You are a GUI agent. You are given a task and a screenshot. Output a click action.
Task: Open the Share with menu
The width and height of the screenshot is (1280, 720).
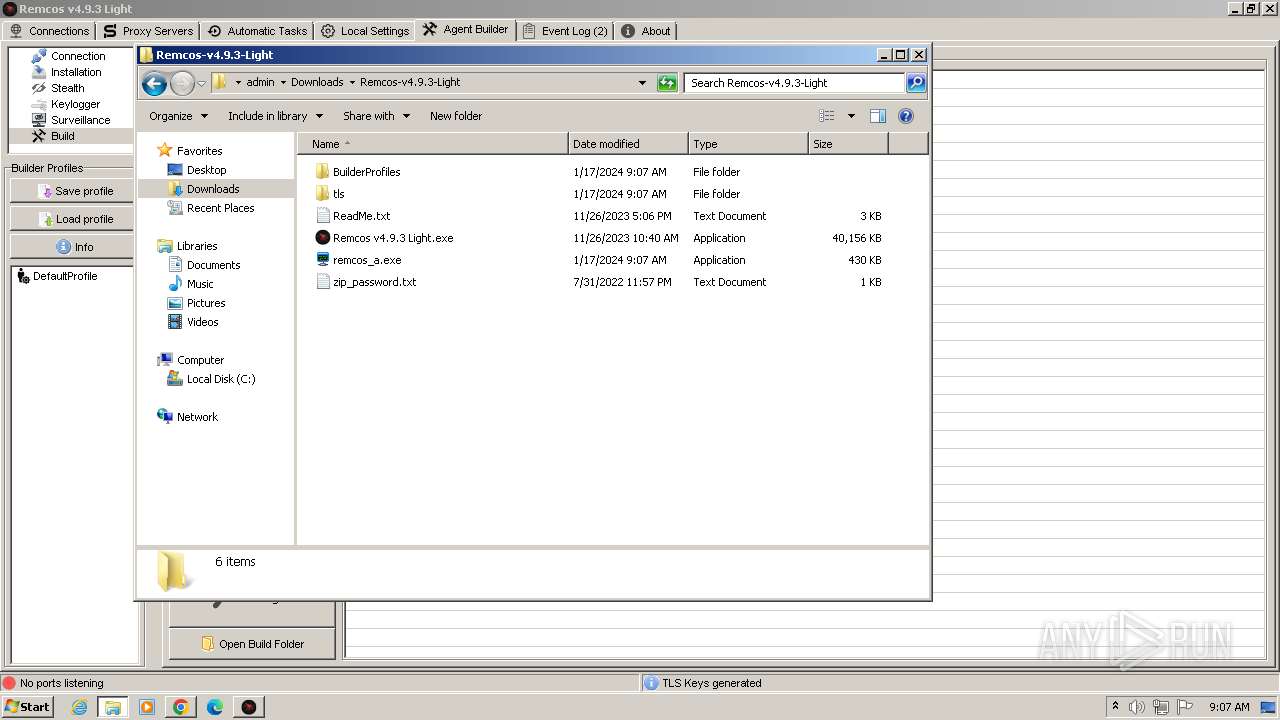click(x=376, y=116)
